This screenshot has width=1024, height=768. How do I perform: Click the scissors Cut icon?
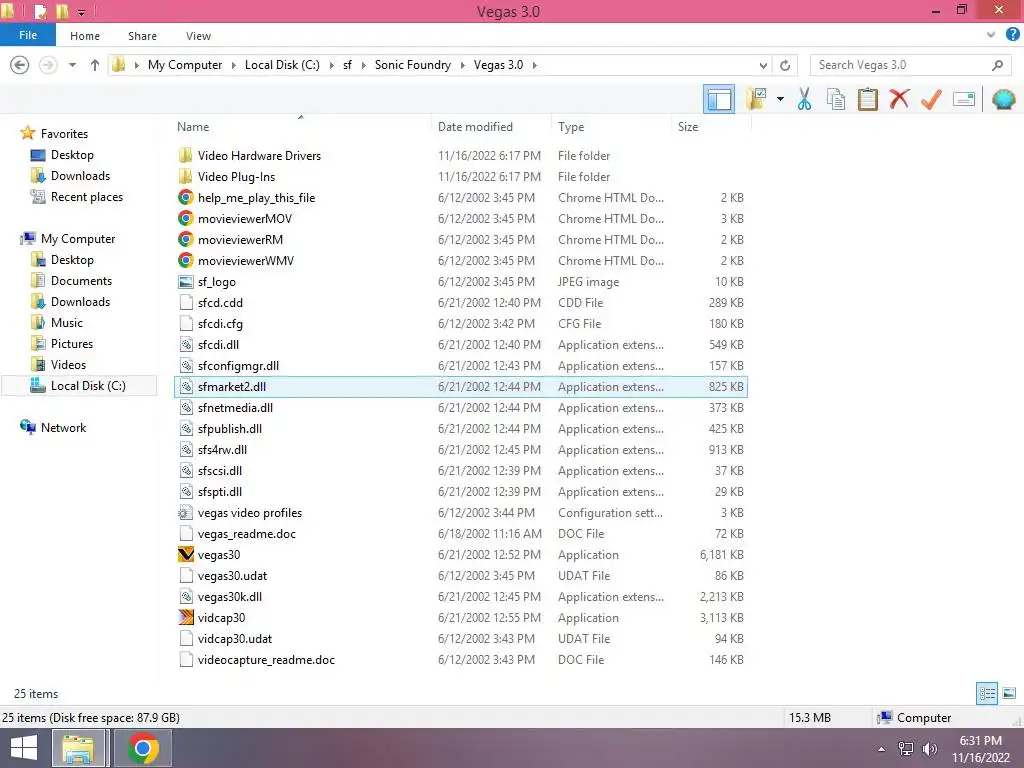(804, 99)
